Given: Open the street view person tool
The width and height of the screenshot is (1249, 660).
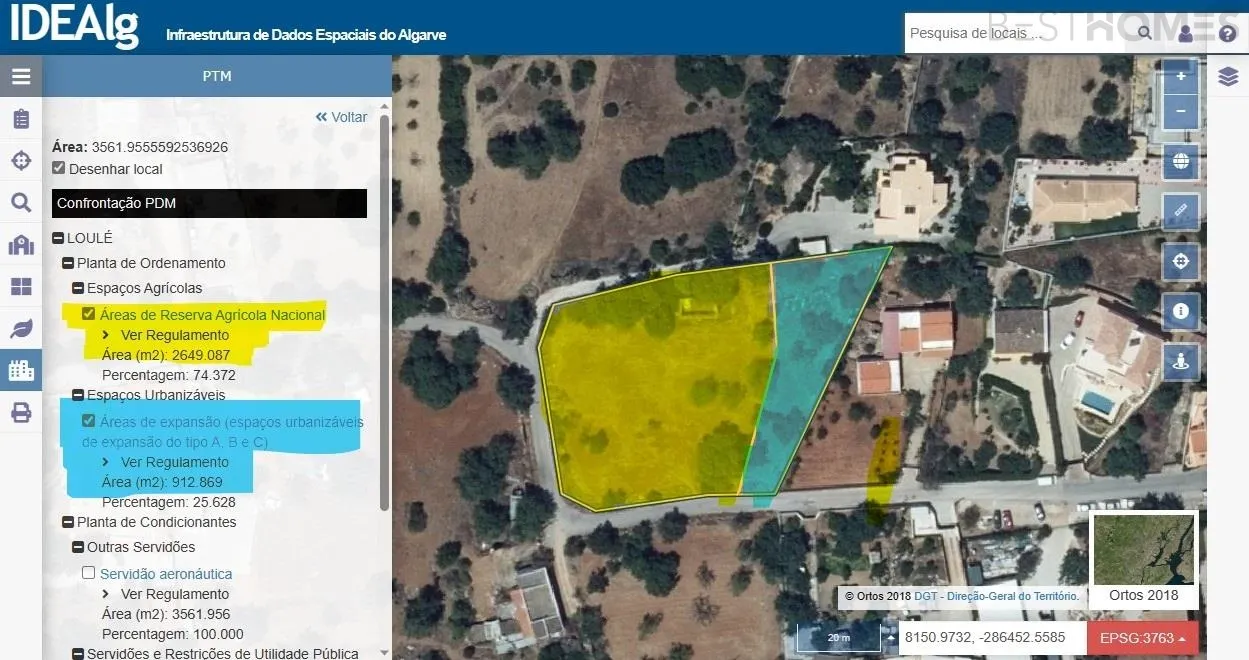Looking at the screenshot, I should [1181, 361].
